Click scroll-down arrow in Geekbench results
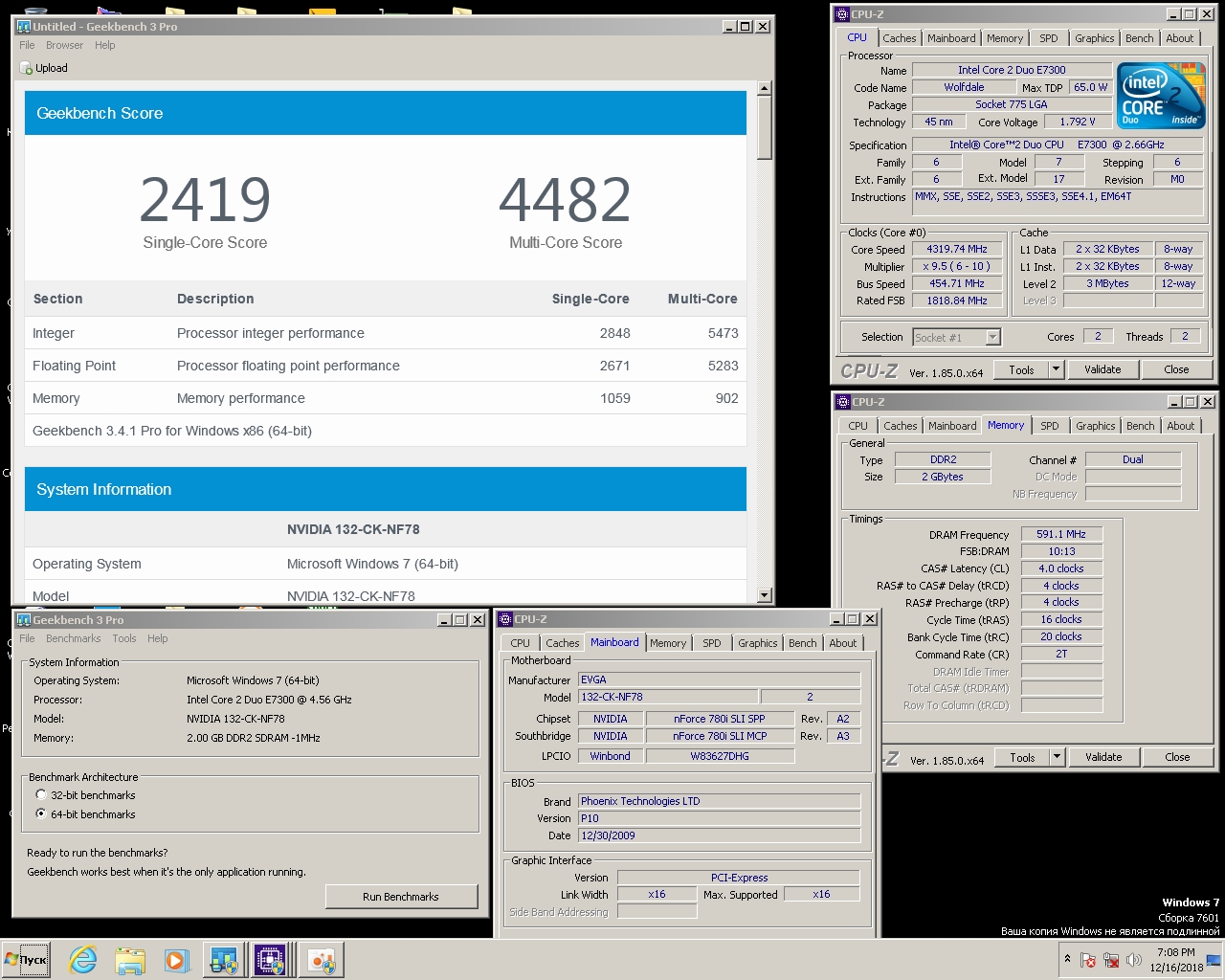Screen dimensions: 1225x980 pos(764,594)
